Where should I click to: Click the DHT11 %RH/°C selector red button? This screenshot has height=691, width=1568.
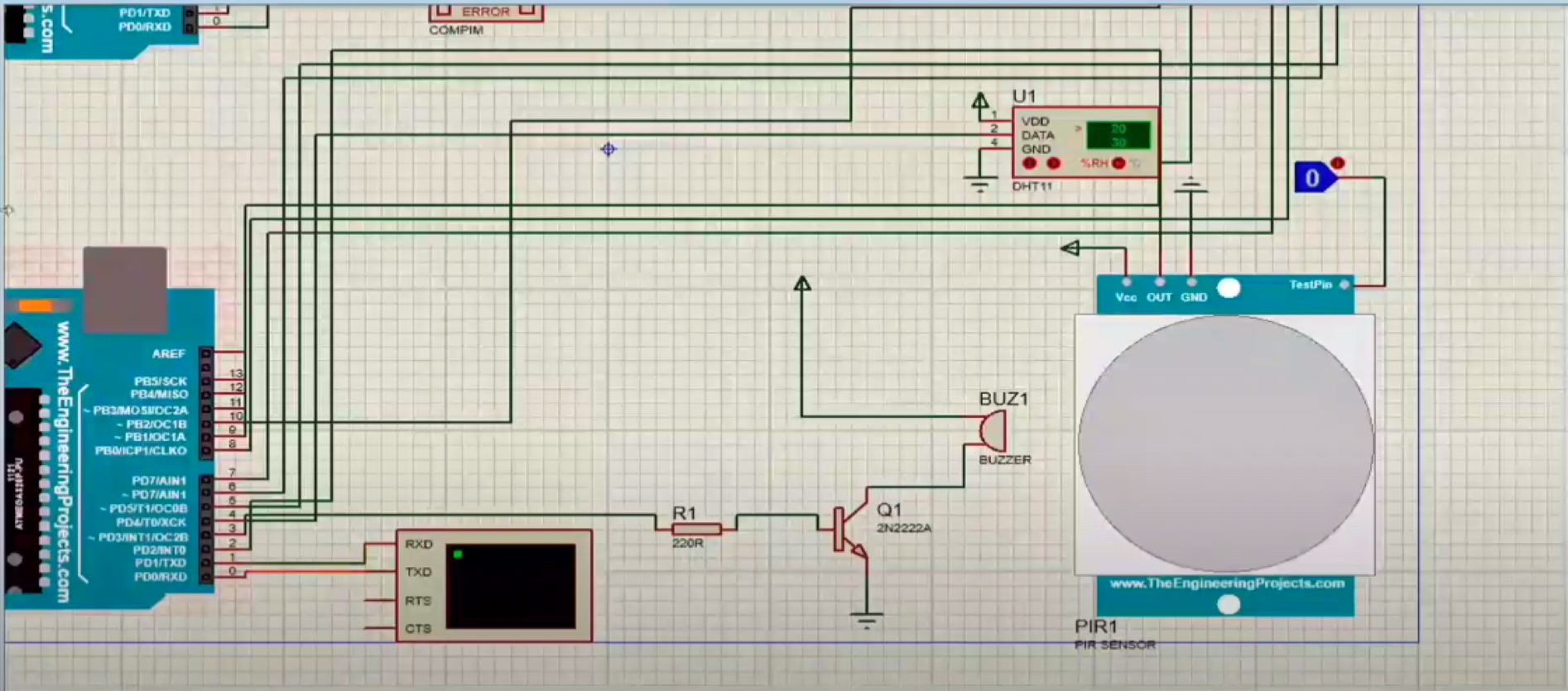[x=1118, y=164]
